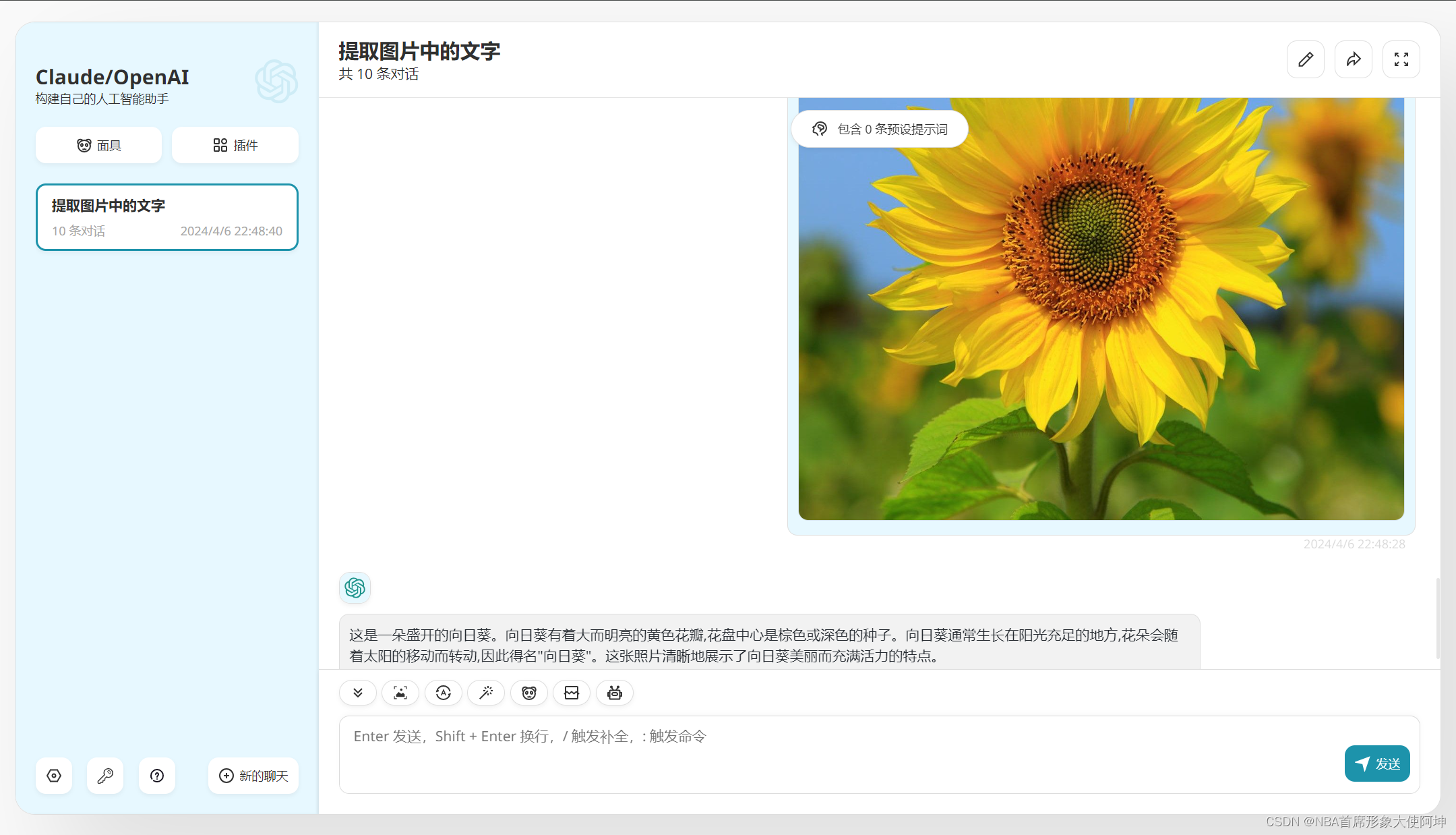Click the share conversation arrow icon
Image resolution: width=1456 pixels, height=835 pixels.
click(1354, 59)
